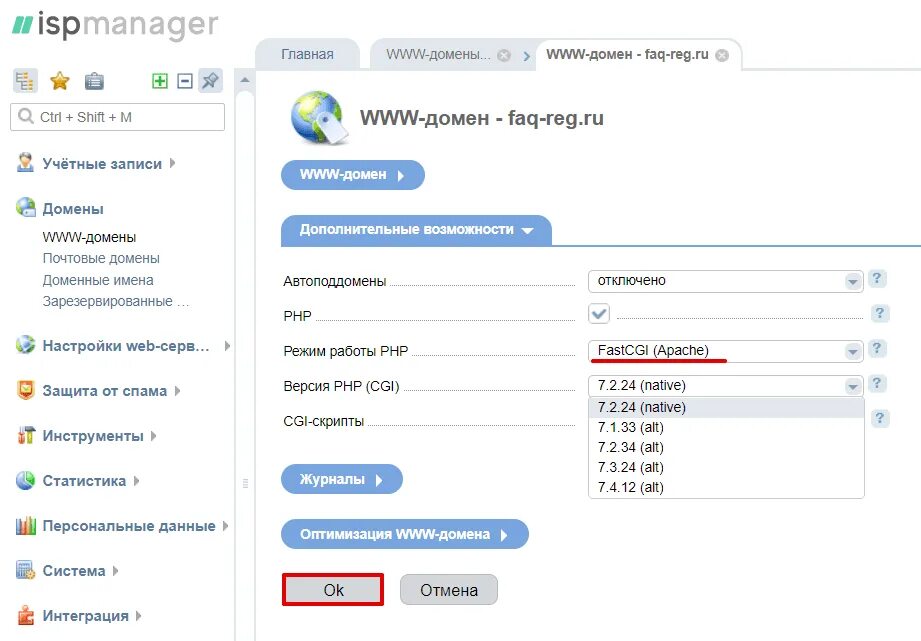Open Доменные имена menu item

[x=98, y=280]
